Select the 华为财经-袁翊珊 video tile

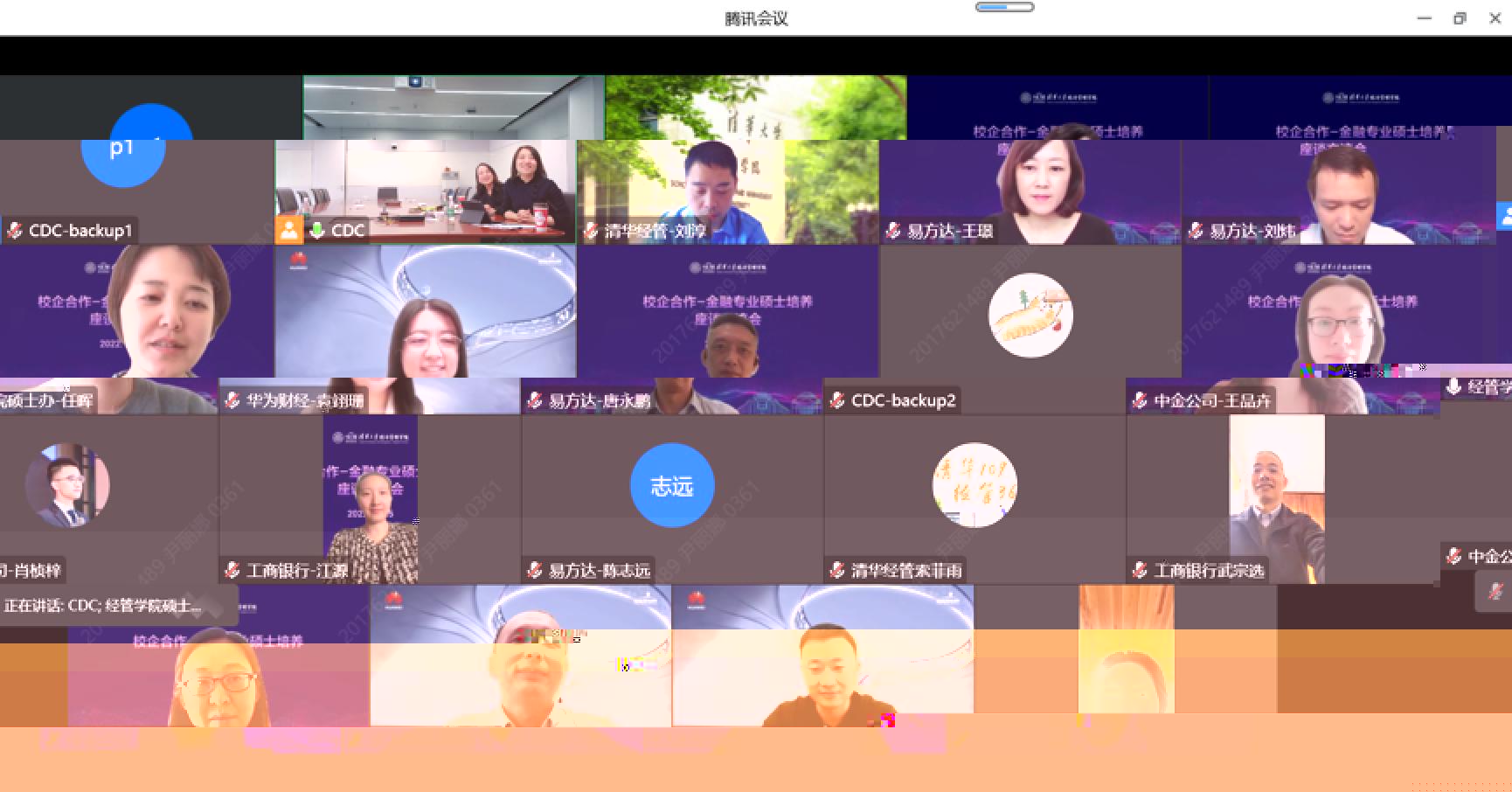(x=426, y=311)
